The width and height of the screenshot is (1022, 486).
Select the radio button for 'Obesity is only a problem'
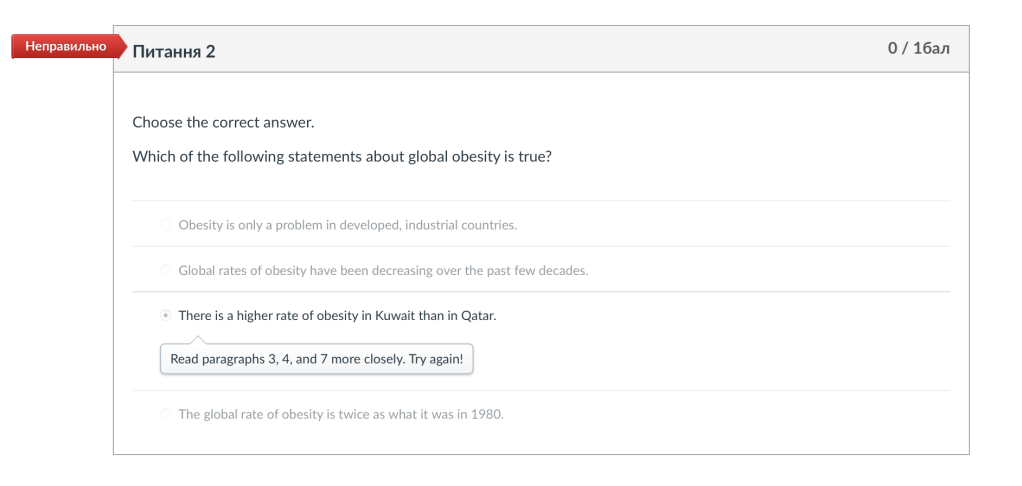pos(165,225)
